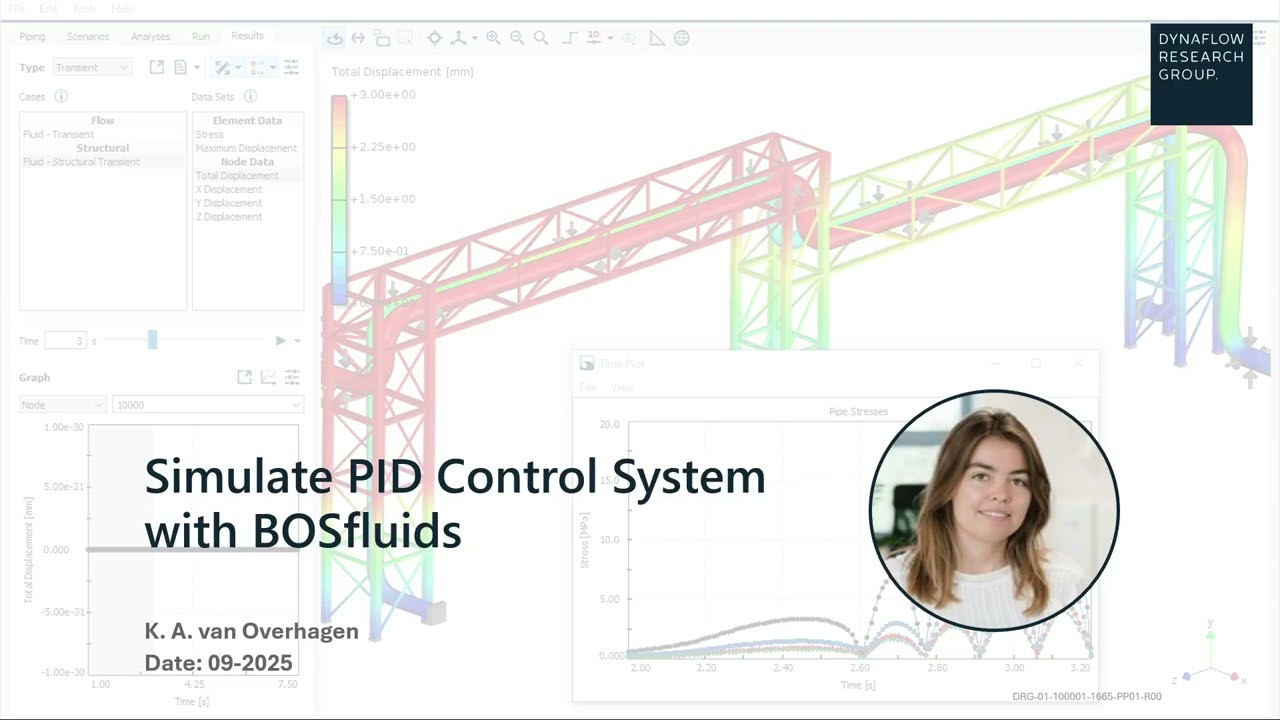The image size is (1280, 720).
Task: Click the zoom to fit magnifier
Action: [541, 38]
